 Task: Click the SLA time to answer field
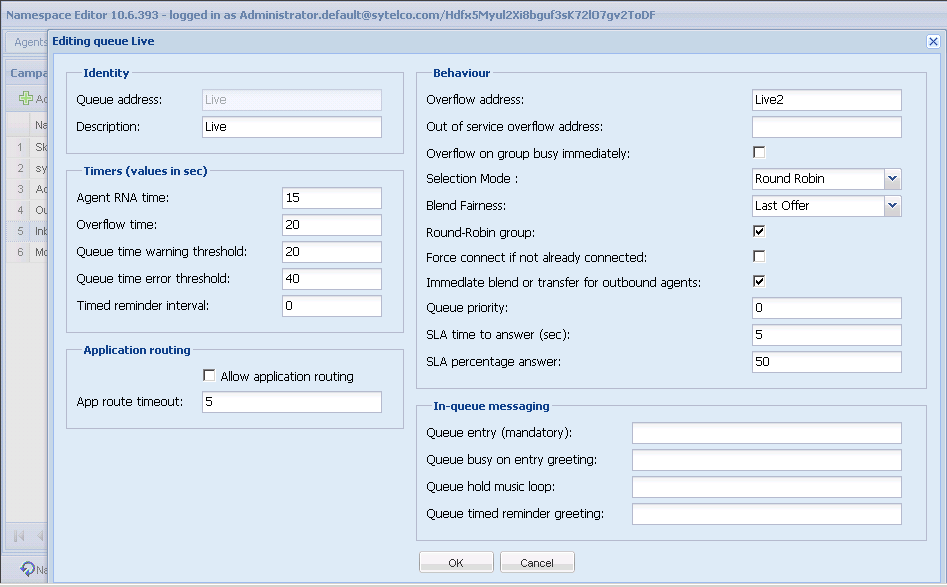827,335
